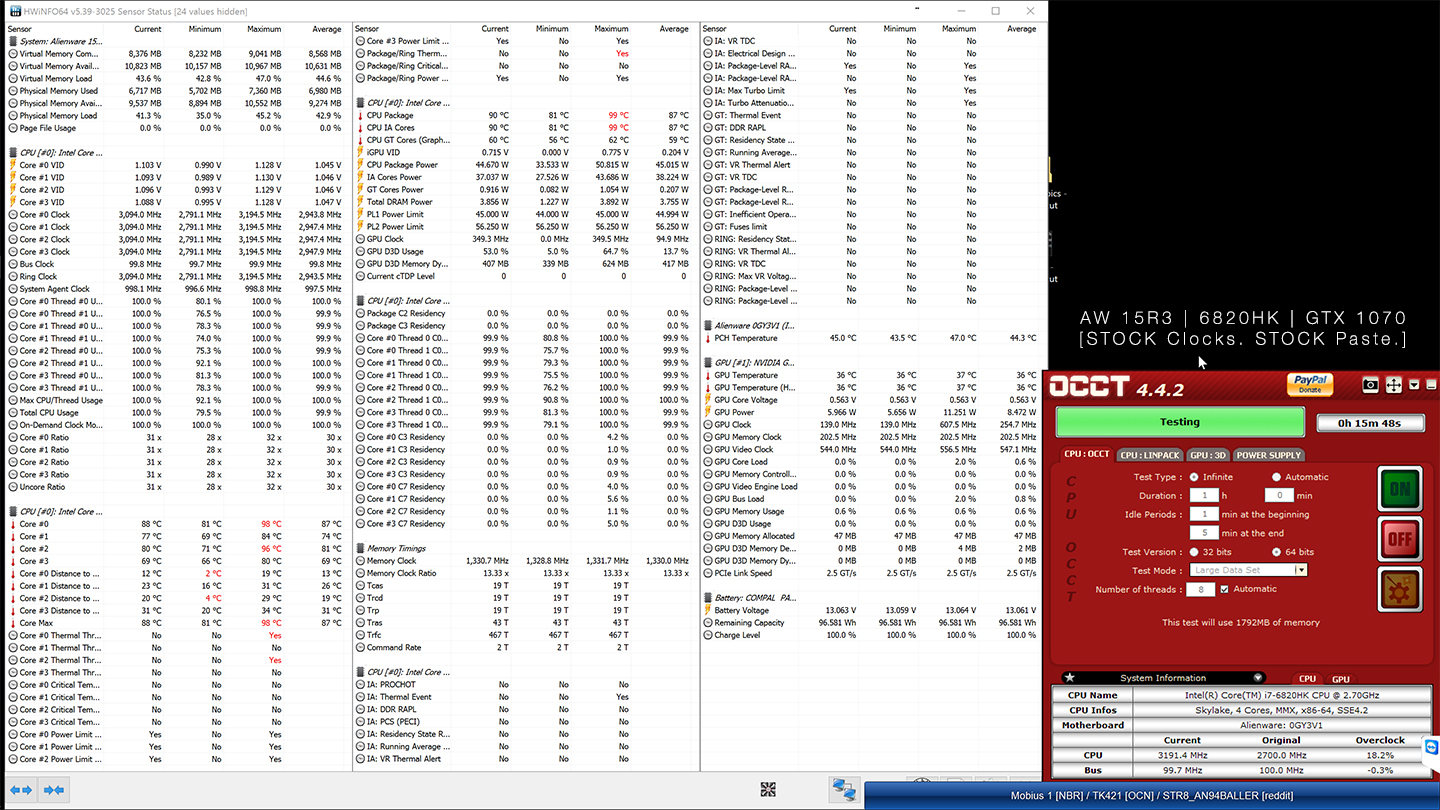The image size is (1440, 810).
Task: Open the OCCT top-bar dropdown arrow
Action: tap(1414, 385)
